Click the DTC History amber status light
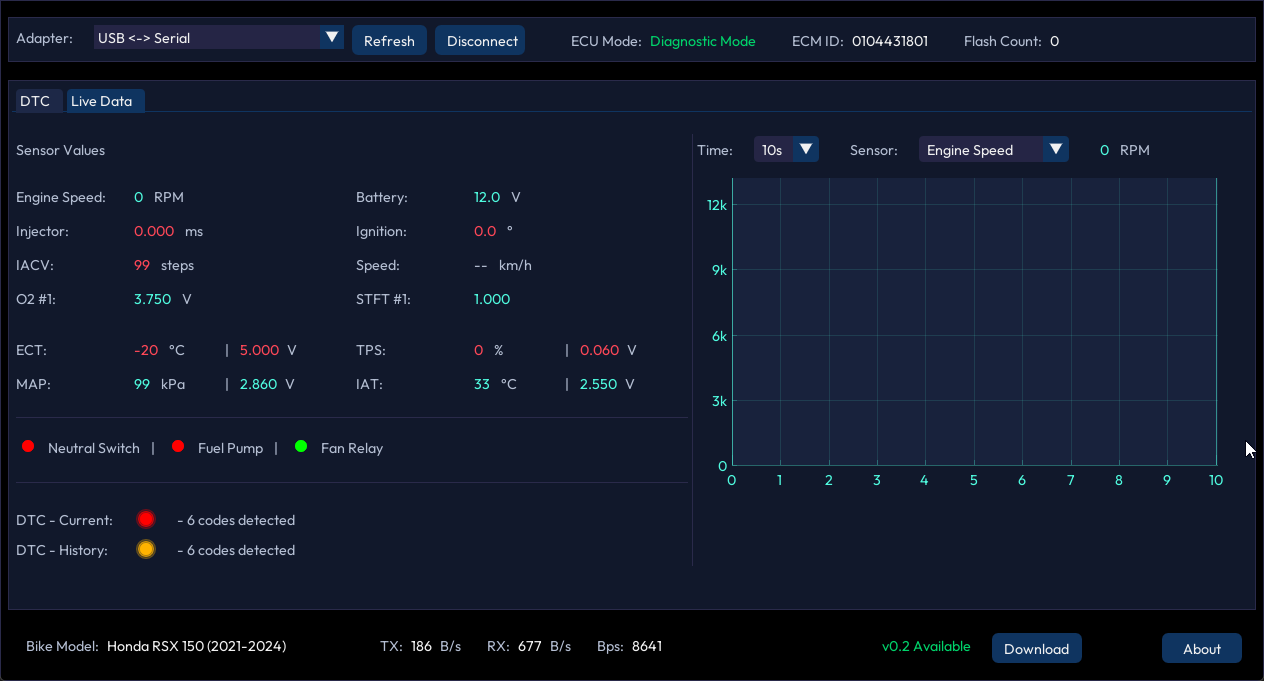The height and width of the screenshot is (681, 1264). tap(146, 549)
